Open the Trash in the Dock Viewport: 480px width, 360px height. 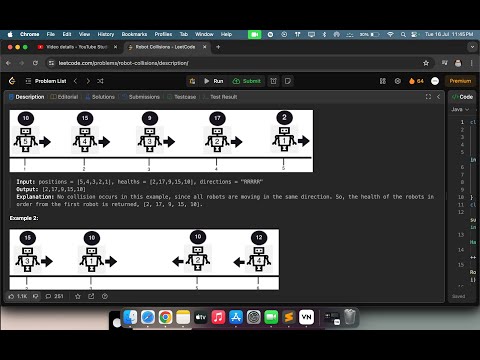[x=350, y=317]
